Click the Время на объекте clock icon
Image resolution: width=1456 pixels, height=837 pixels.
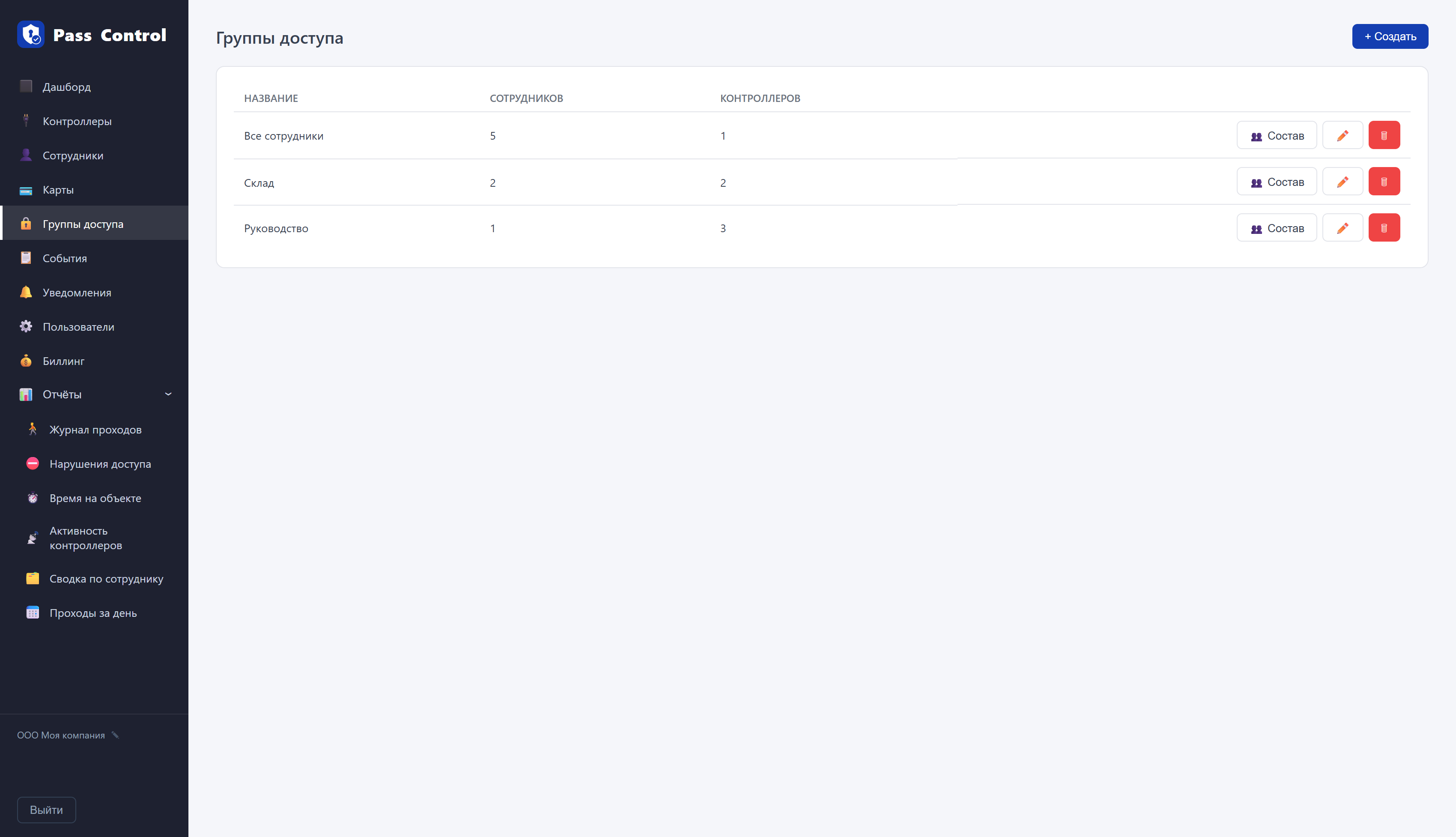click(33, 498)
